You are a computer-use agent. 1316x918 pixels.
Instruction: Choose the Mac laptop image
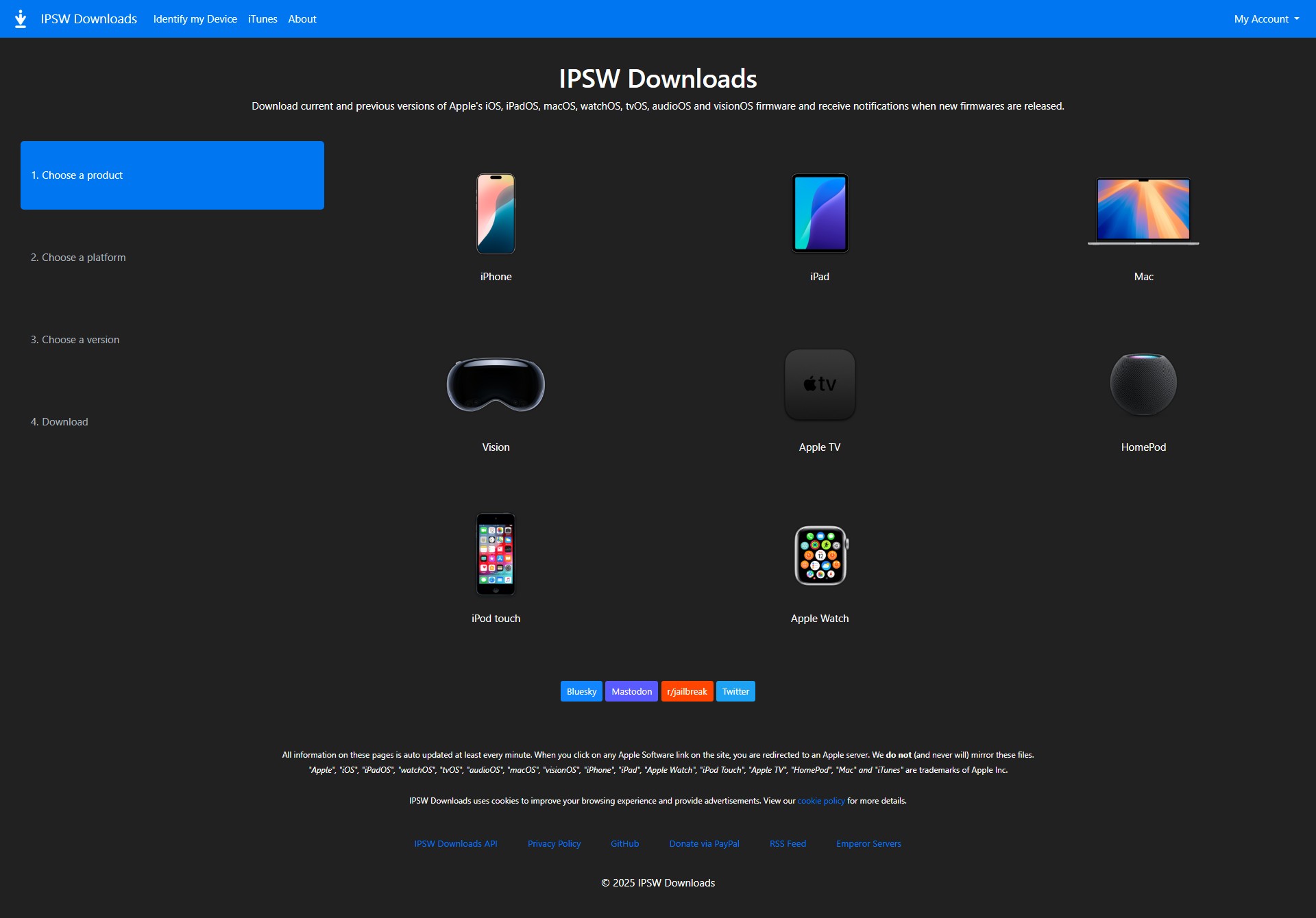tap(1143, 211)
